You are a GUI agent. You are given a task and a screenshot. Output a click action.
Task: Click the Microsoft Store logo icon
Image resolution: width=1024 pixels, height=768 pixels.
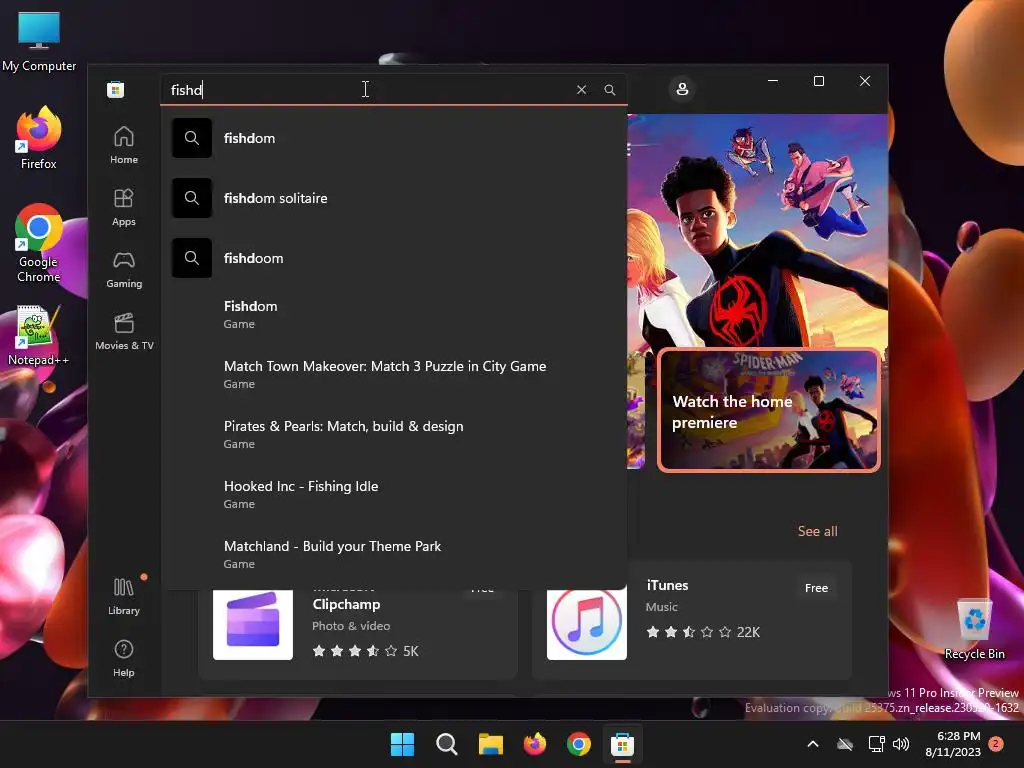pyautogui.click(x=116, y=89)
